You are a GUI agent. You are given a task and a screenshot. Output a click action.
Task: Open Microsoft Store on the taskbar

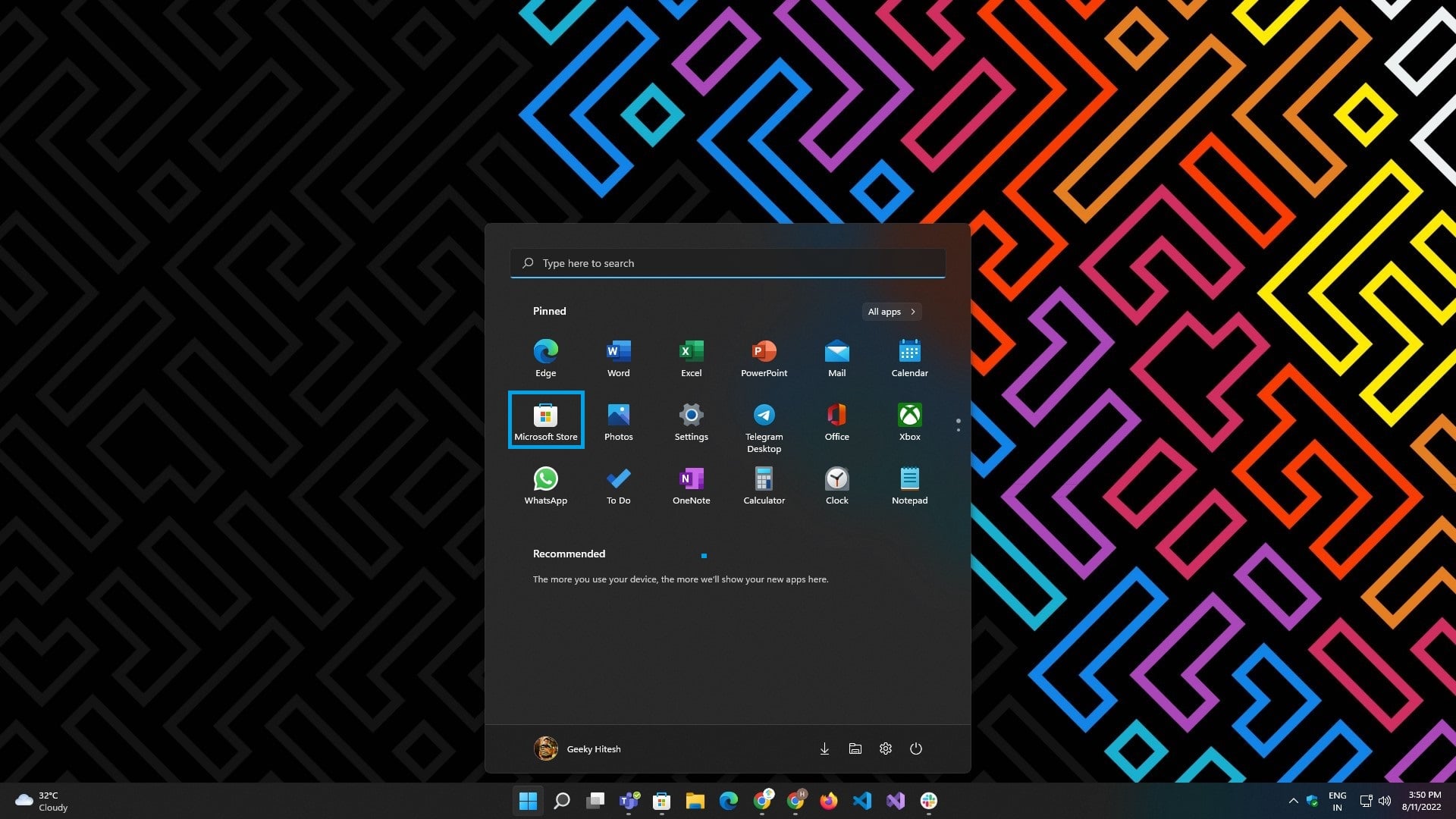pyautogui.click(x=661, y=801)
